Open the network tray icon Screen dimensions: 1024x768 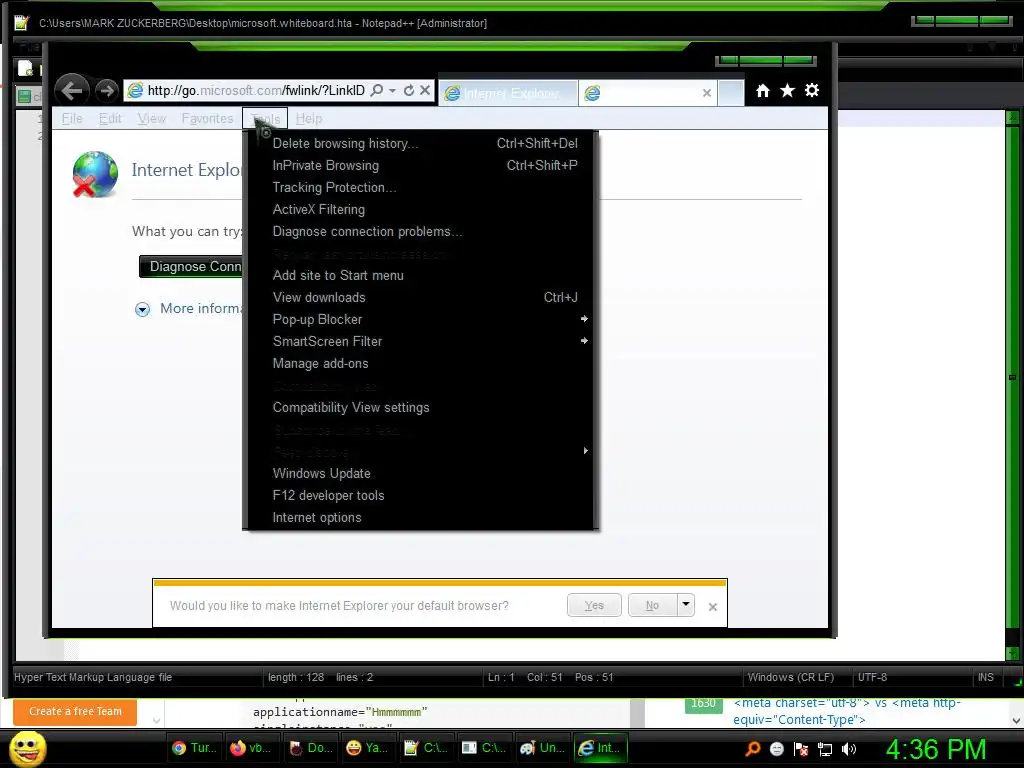click(x=825, y=749)
